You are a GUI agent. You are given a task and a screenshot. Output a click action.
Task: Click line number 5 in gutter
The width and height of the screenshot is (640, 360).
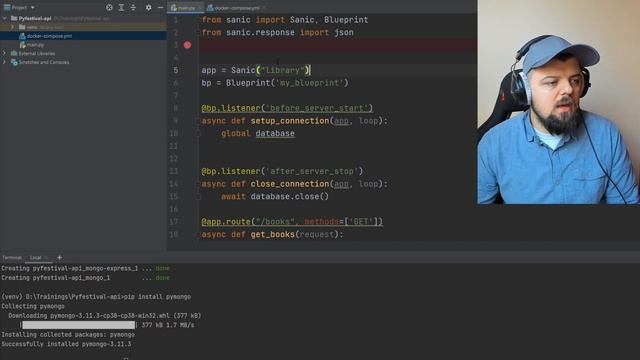point(176,70)
